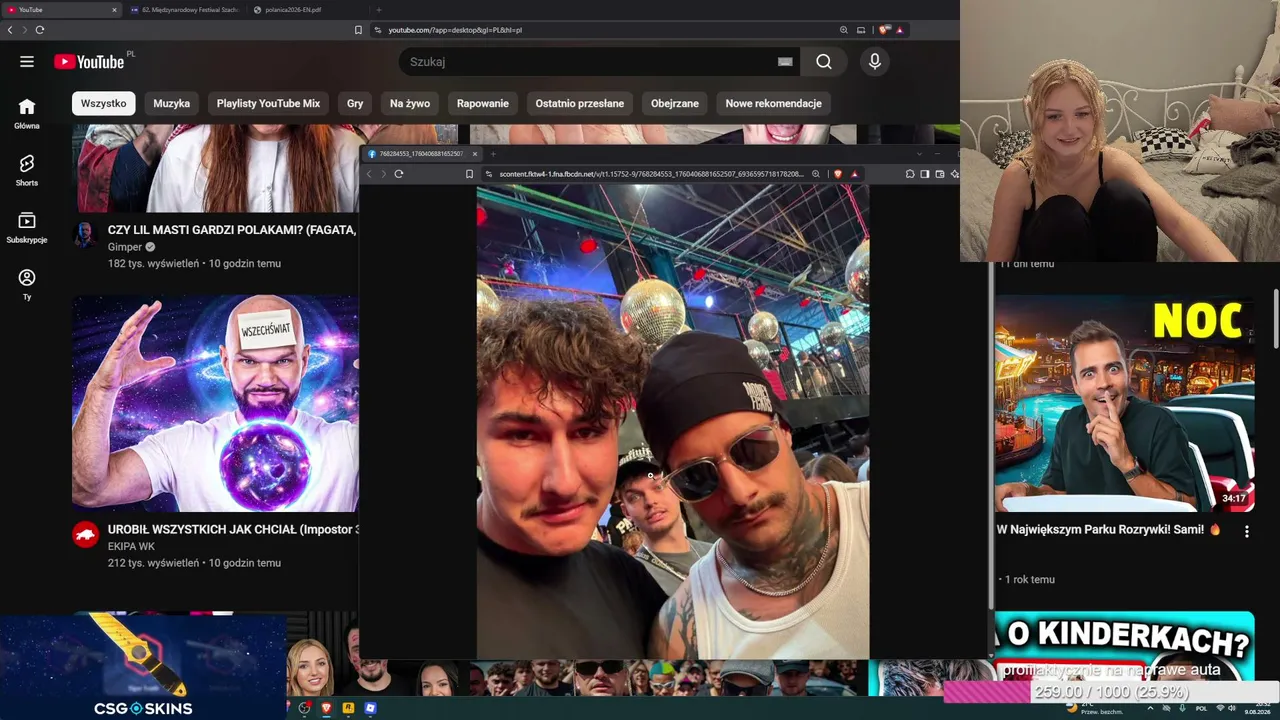
Task: Click the fbcdn window address bar URL
Action: point(652,174)
